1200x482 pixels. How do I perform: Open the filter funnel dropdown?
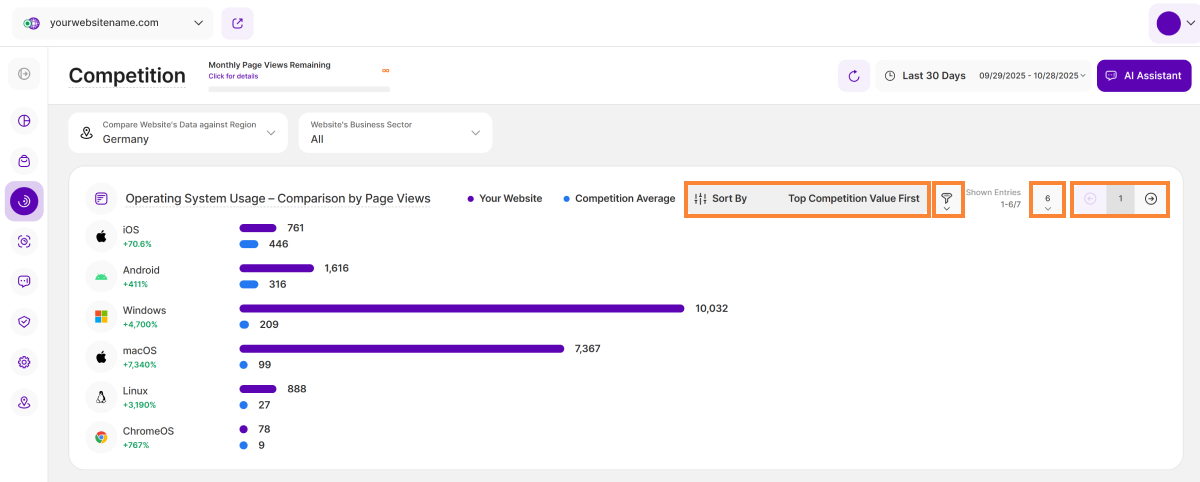coord(946,200)
